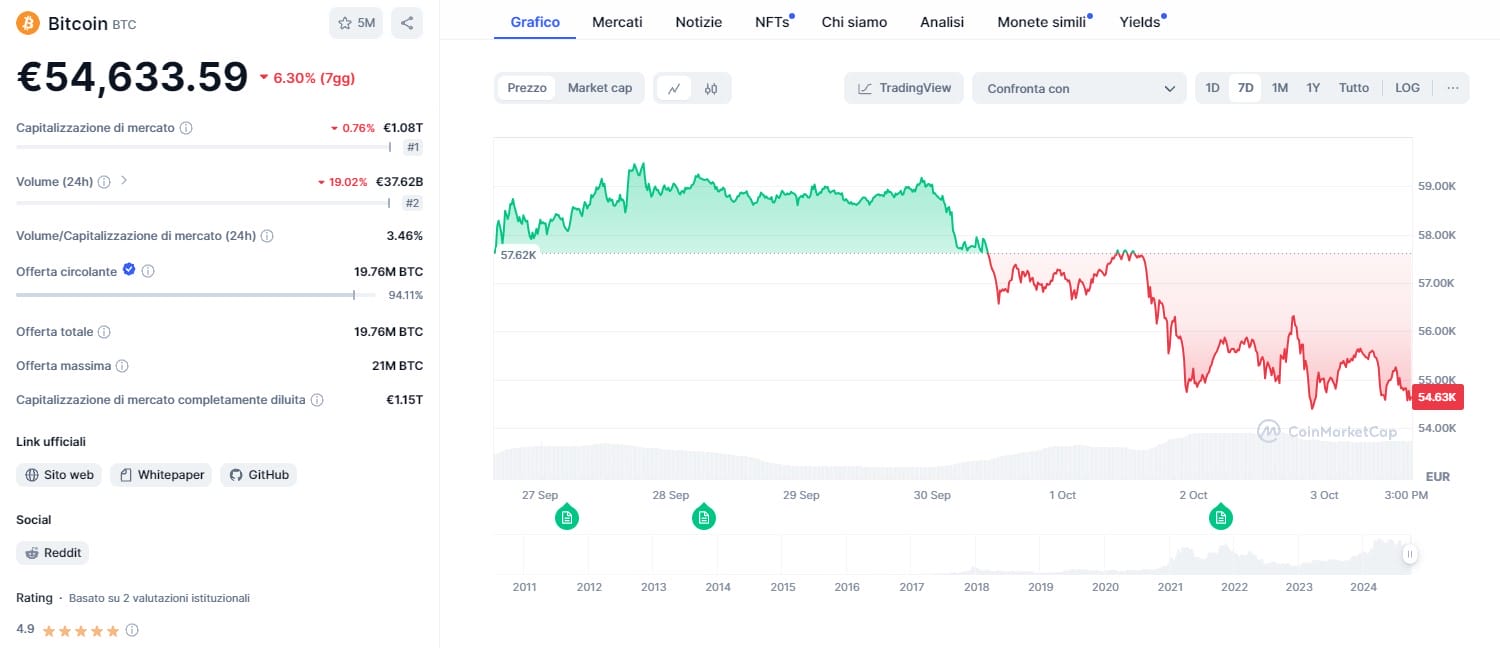
Task: Open news marker under 27 Sep
Action: tap(567, 517)
